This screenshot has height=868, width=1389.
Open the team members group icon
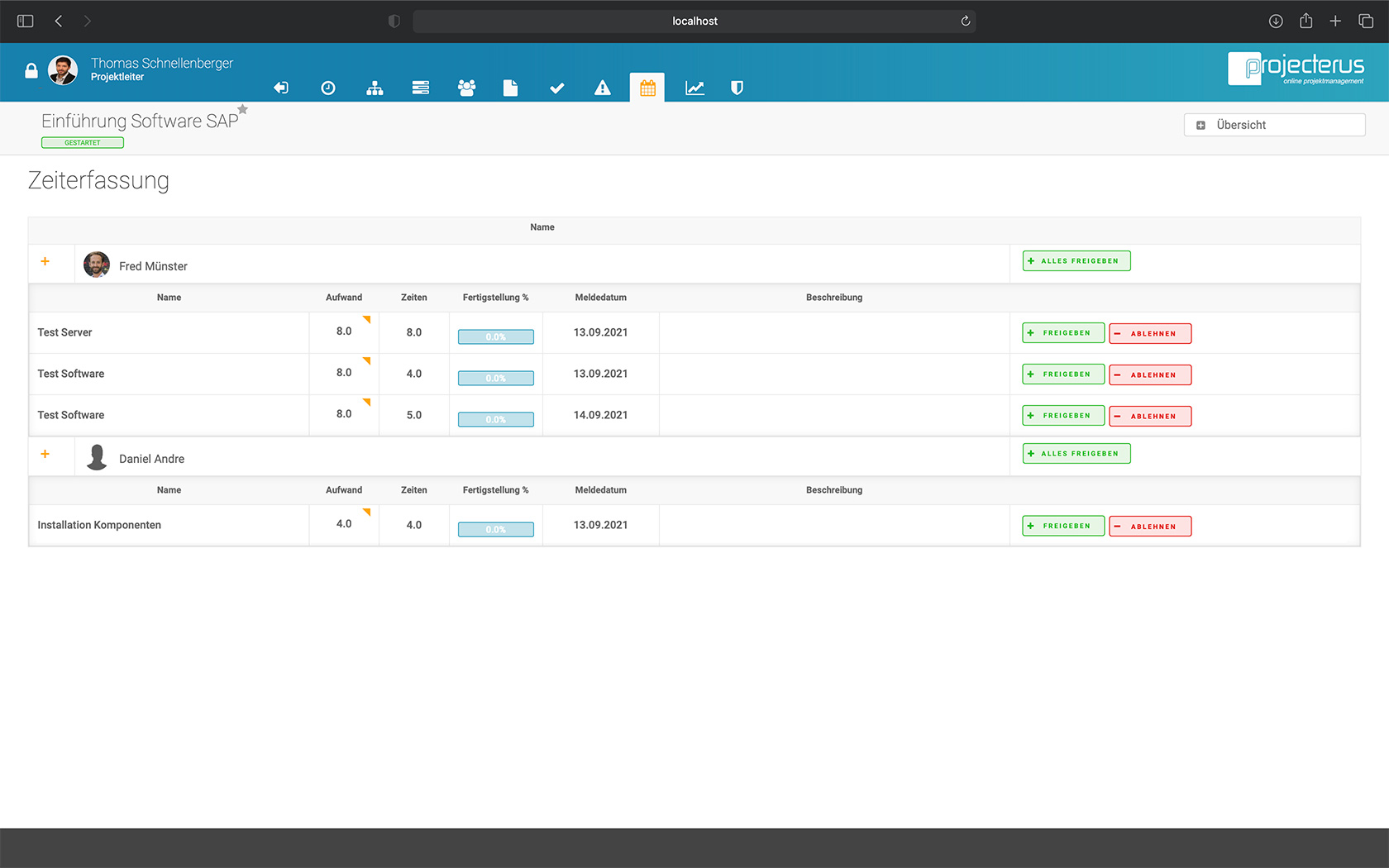(x=466, y=88)
